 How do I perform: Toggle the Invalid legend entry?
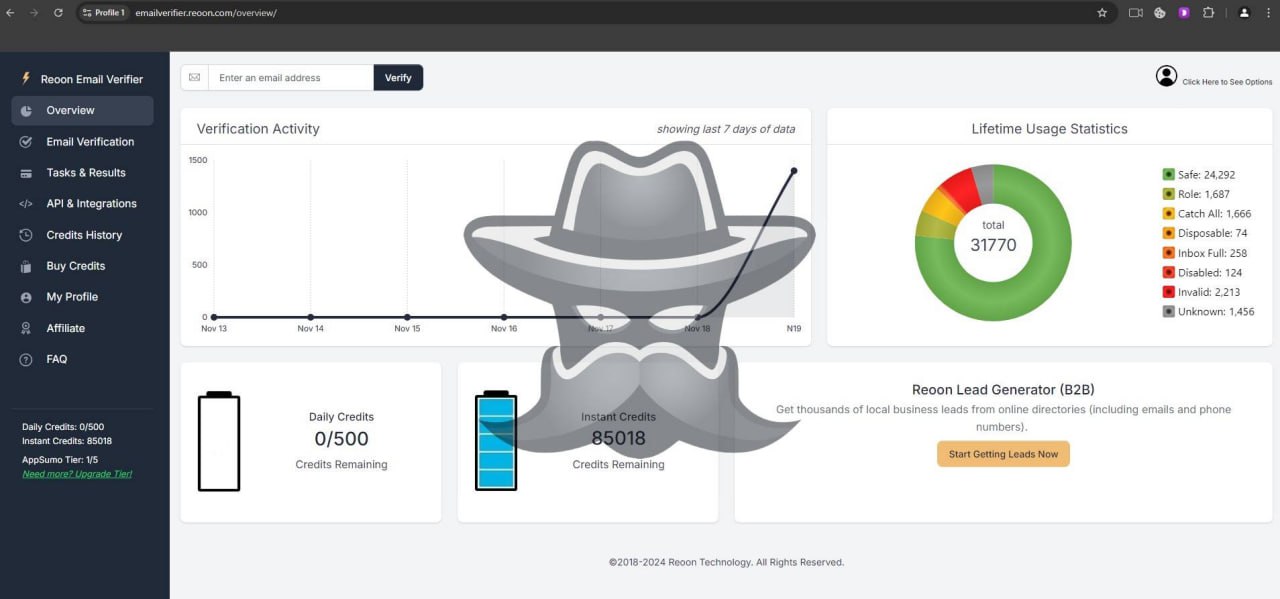point(1201,292)
